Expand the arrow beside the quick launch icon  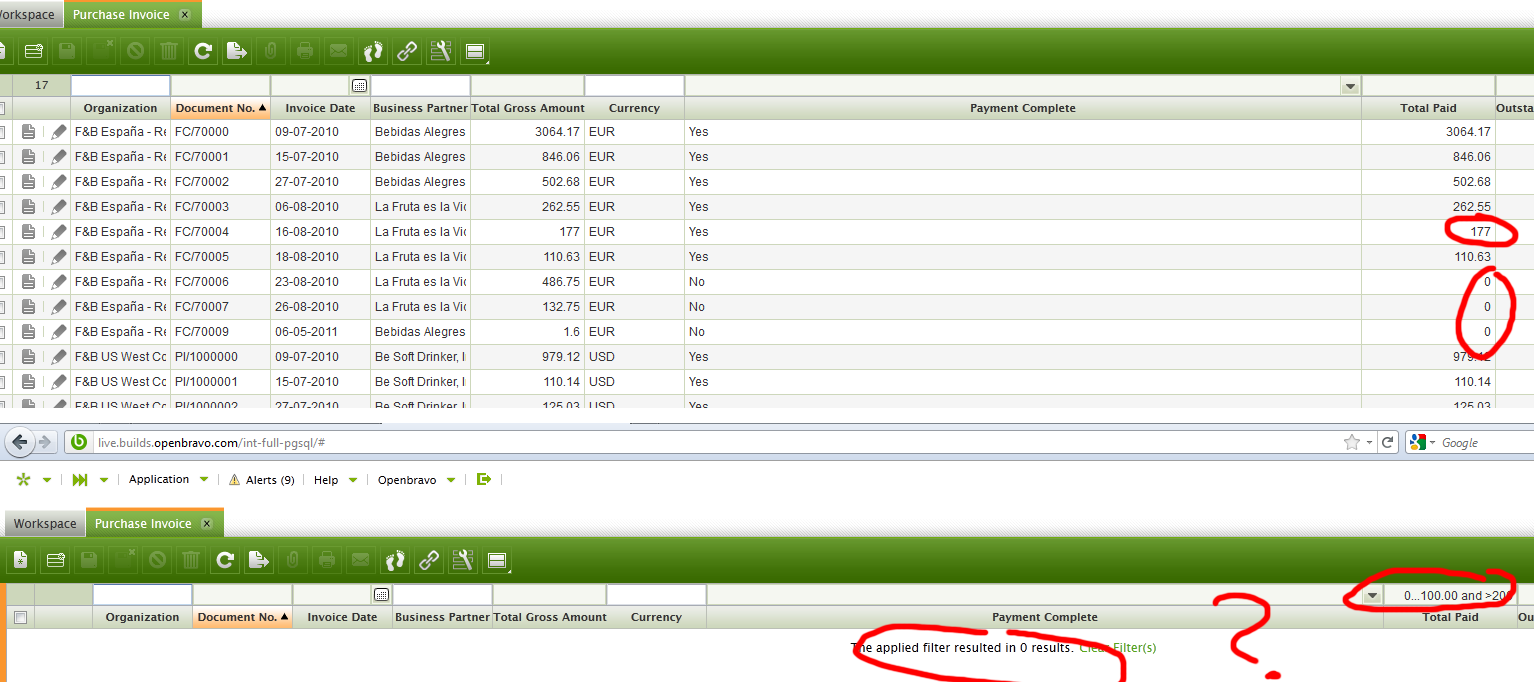(x=103, y=480)
